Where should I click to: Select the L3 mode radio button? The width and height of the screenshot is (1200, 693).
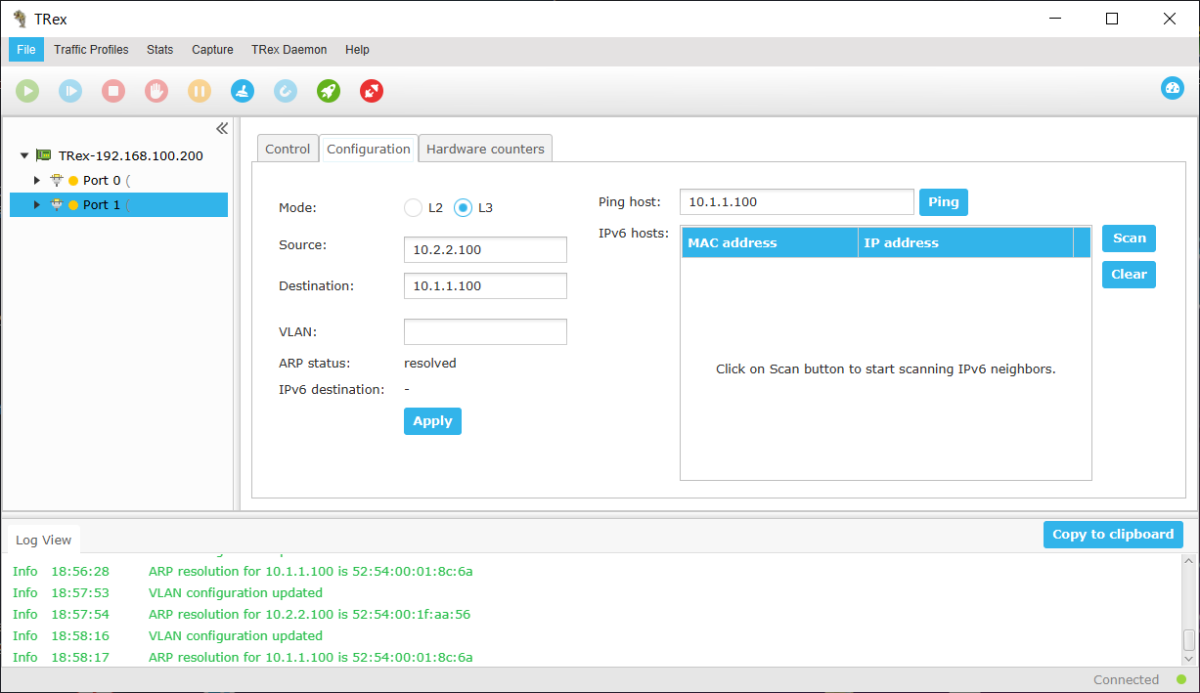pyautogui.click(x=463, y=208)
